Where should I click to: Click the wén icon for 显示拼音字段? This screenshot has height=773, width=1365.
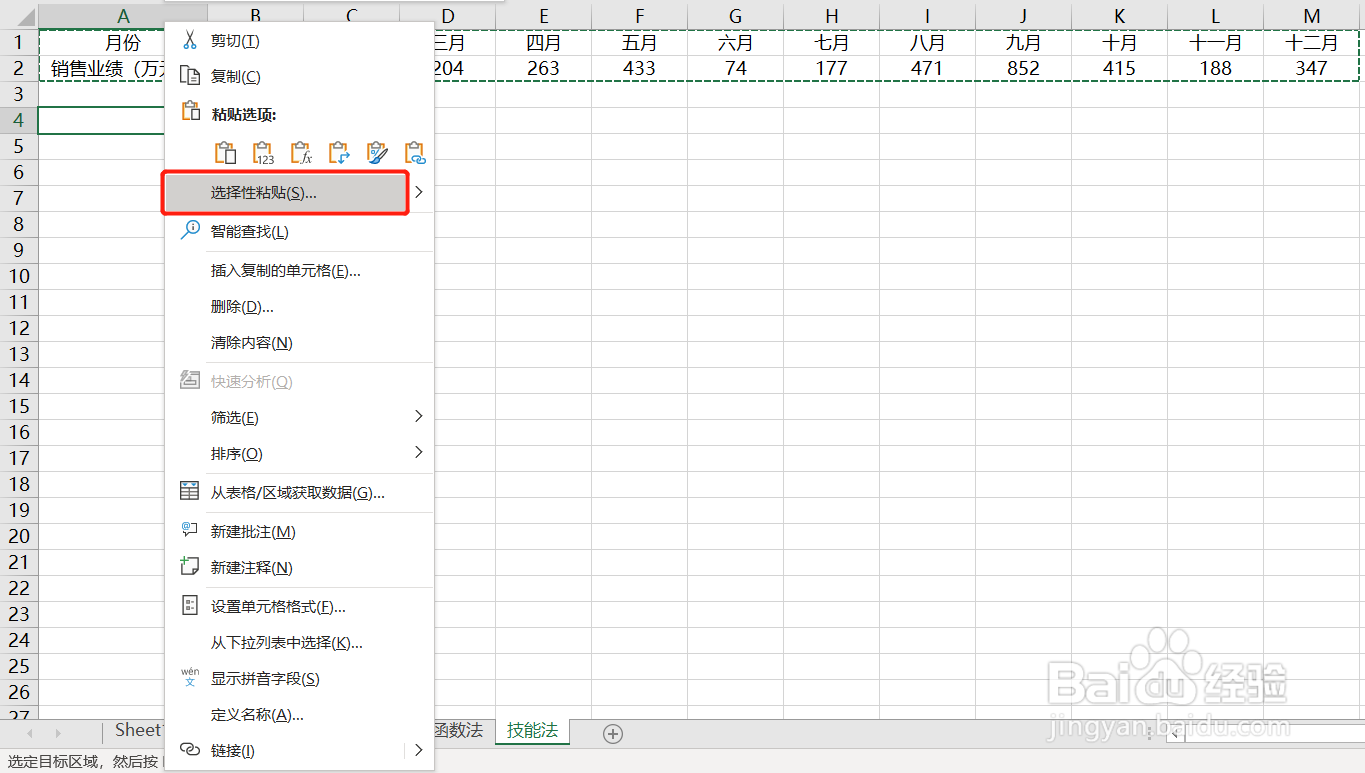click(190, 677)
